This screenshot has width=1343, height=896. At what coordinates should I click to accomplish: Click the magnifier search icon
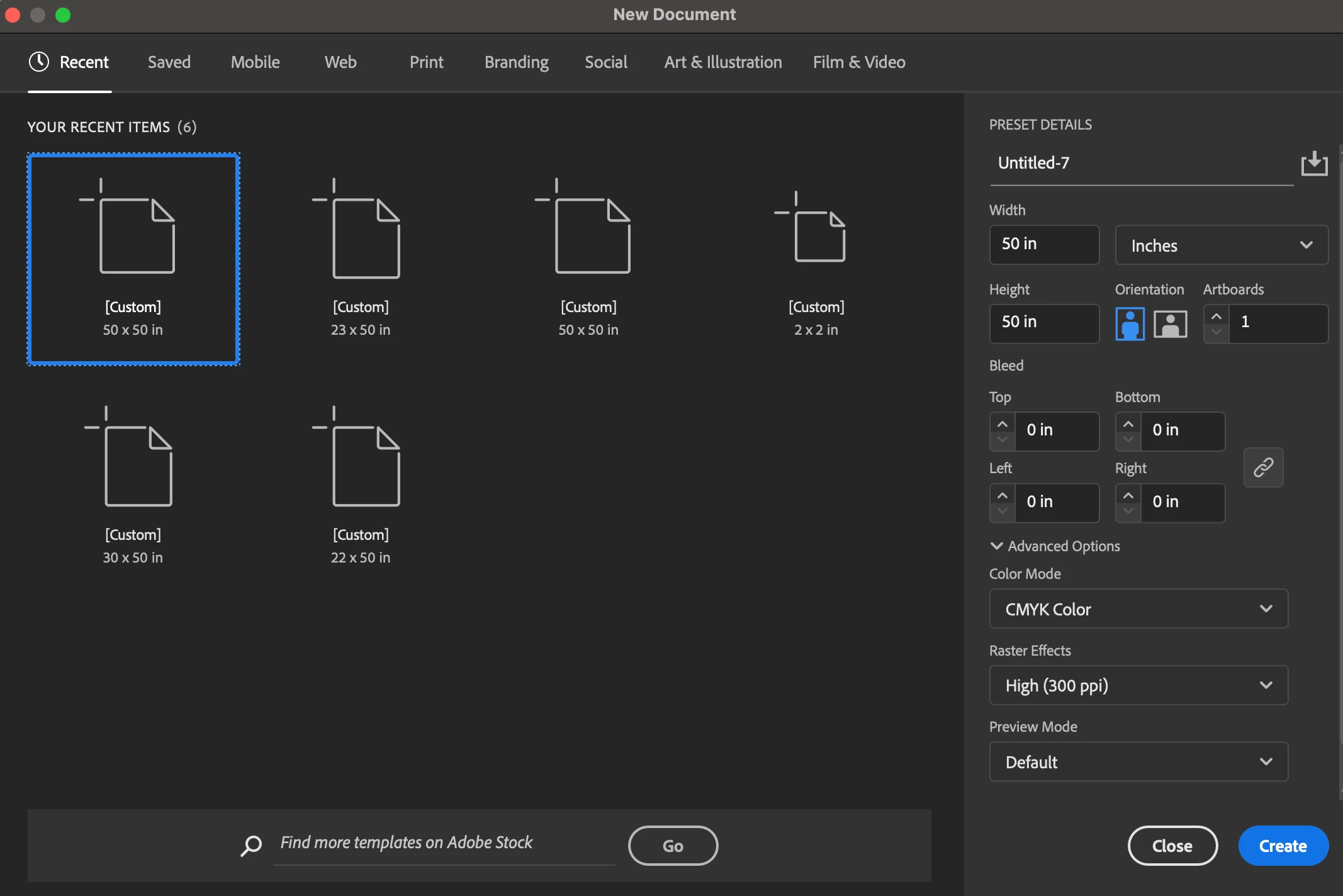(251, 846)
